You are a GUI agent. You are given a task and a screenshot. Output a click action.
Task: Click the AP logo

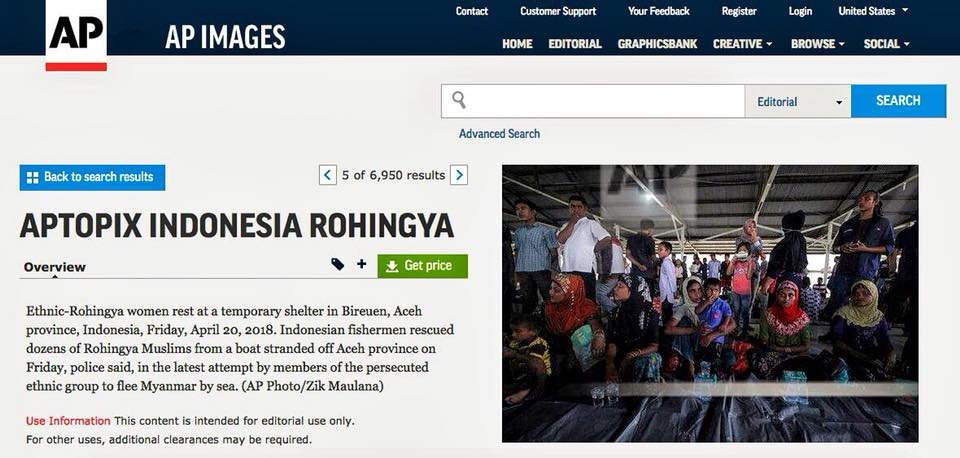pos(76,36)
